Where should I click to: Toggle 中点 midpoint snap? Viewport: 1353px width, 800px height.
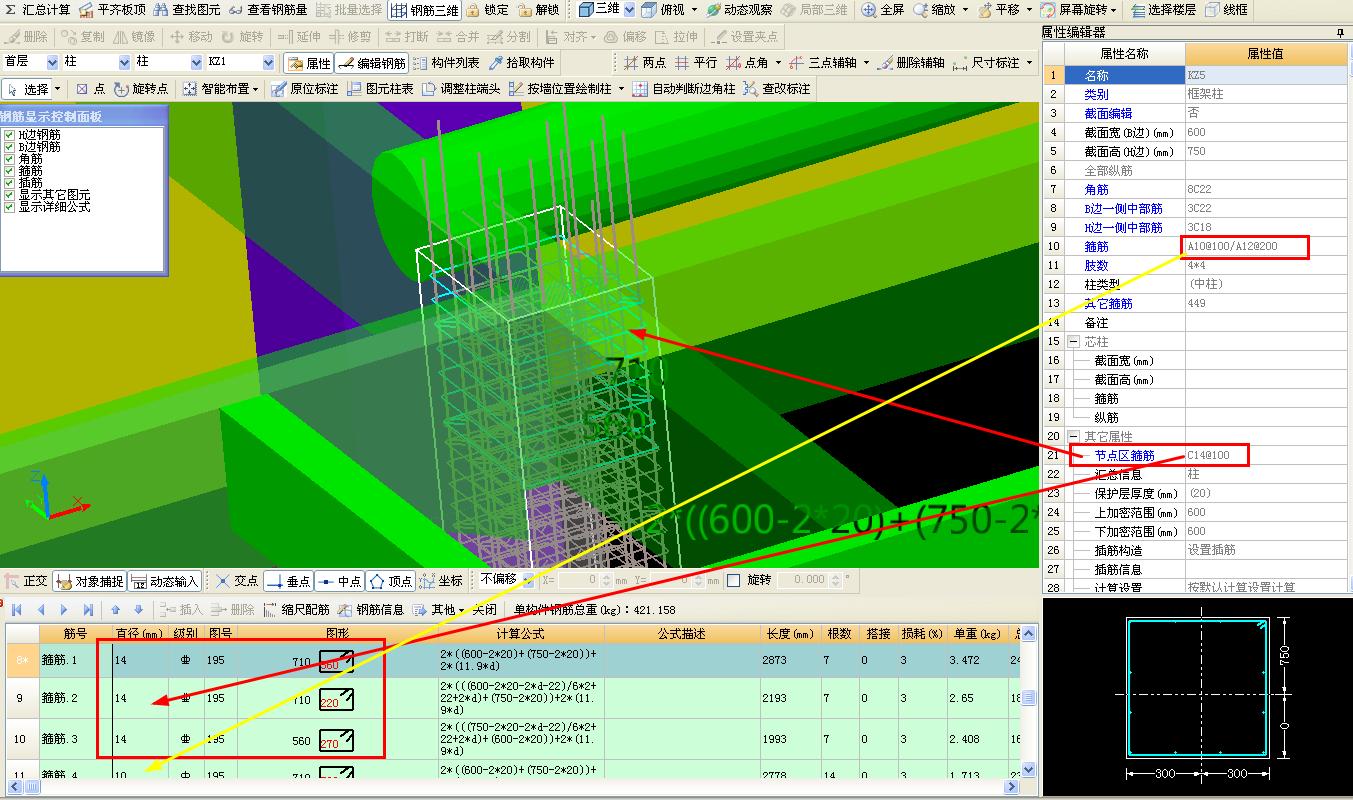[x=340, y=581]
